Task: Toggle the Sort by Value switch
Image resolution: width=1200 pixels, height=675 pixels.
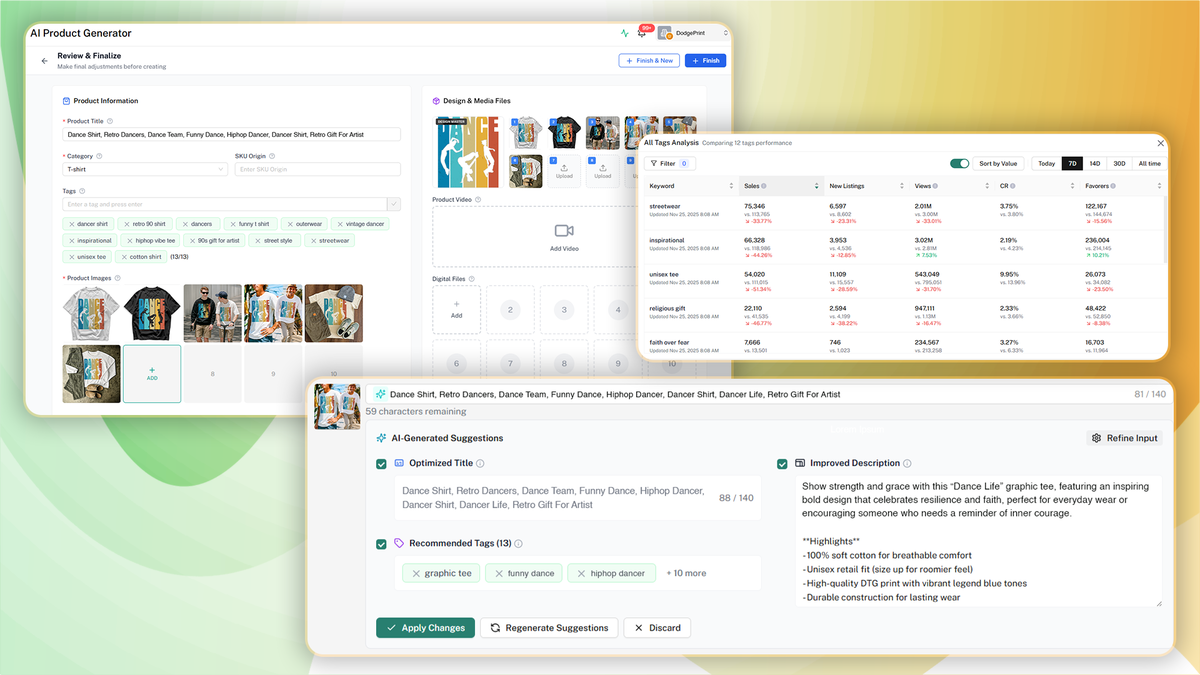Action: click(959, 163)
